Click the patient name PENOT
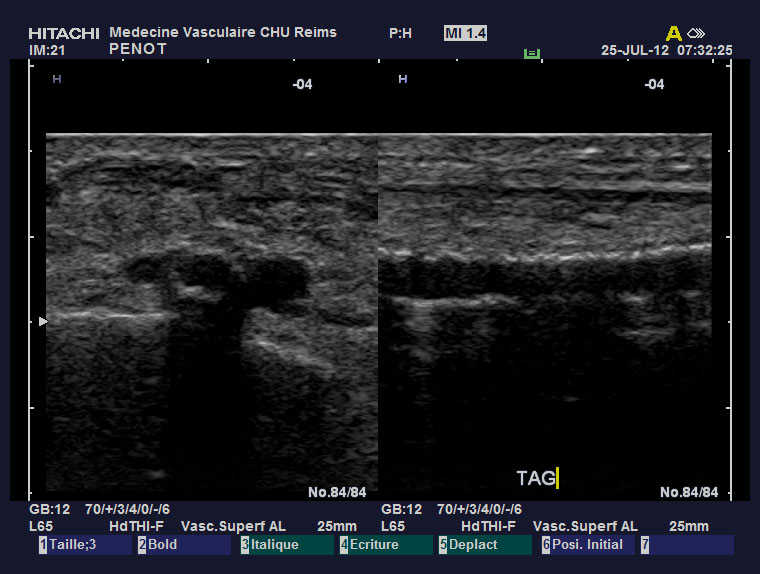This screenshot has width=760, height=574. (x=138, y=48)
